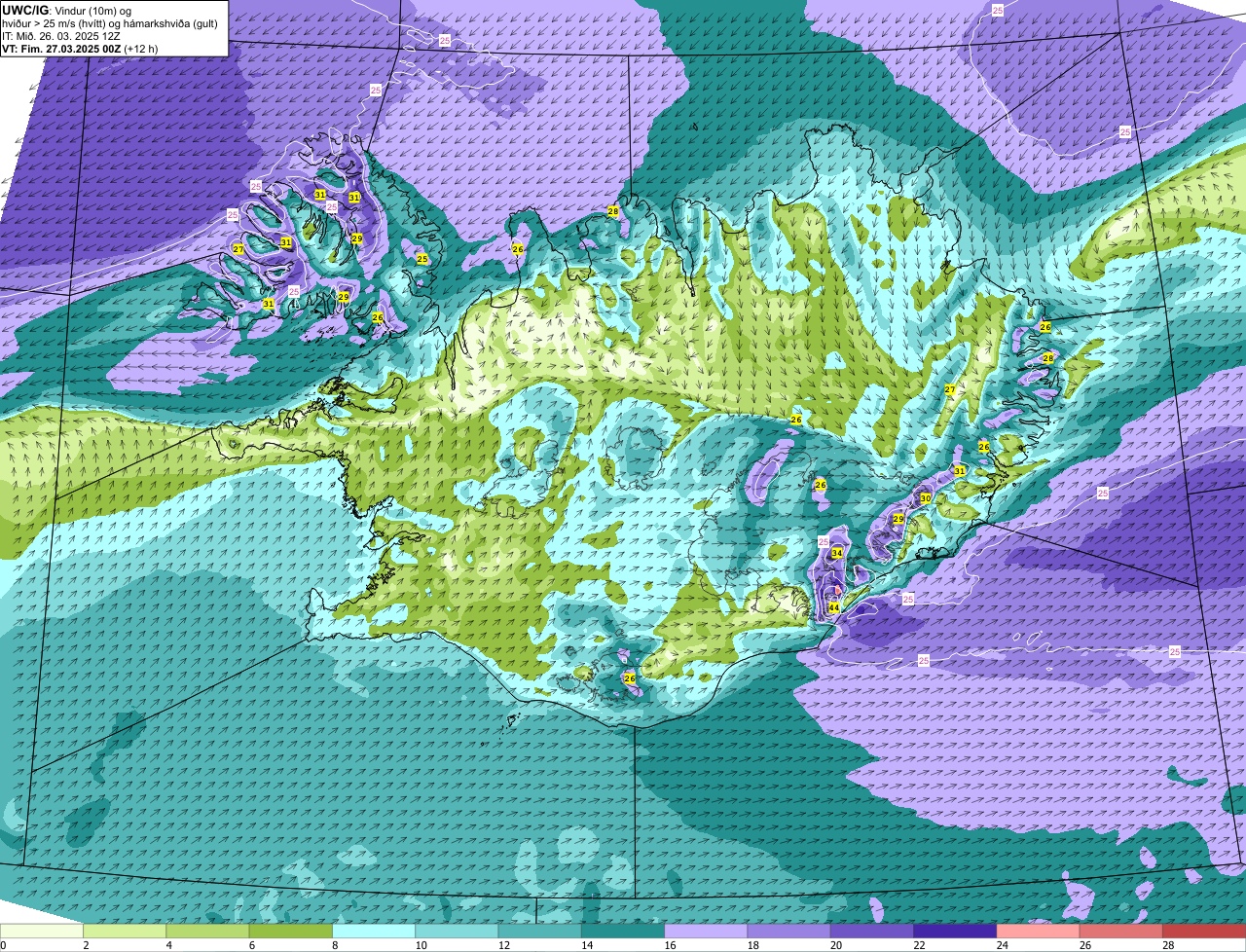This screenshot has height=952, width=1246.
Task: Click the 16–18 m/s lavender legend swatch
Action: pos(706,932)
